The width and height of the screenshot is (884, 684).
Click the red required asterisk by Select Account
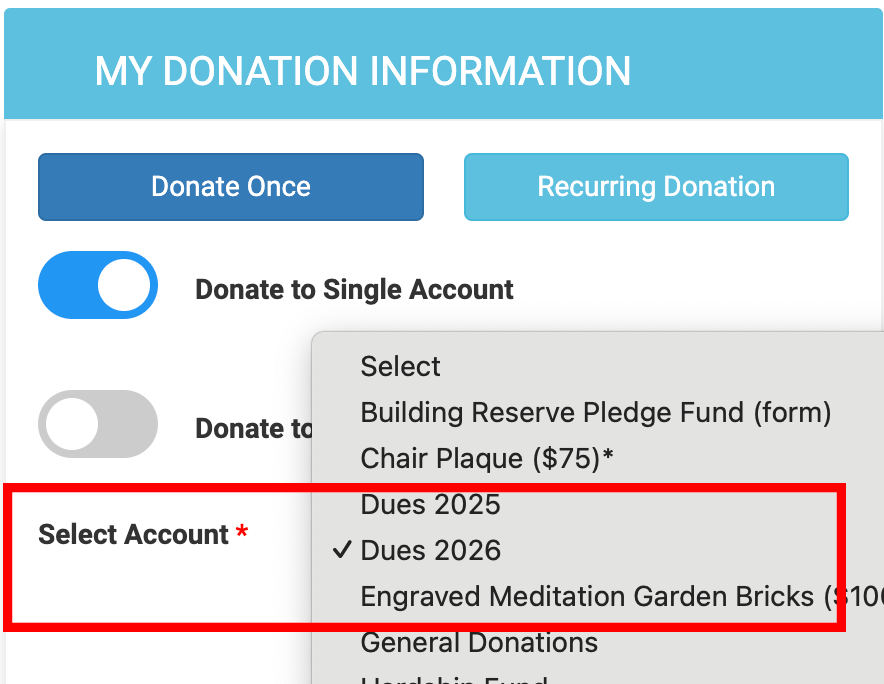242,534
